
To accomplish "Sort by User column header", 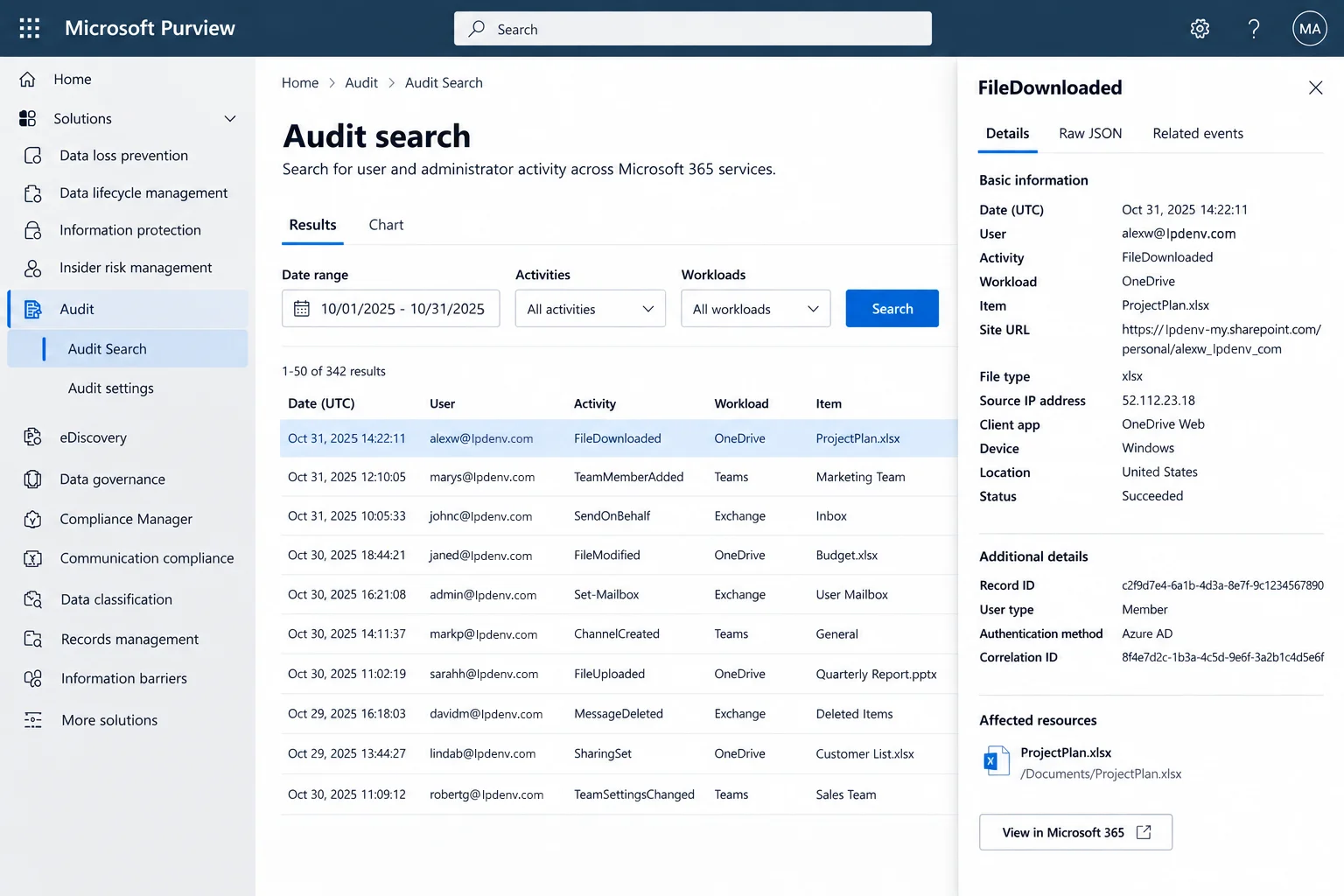I will (442, 403).
